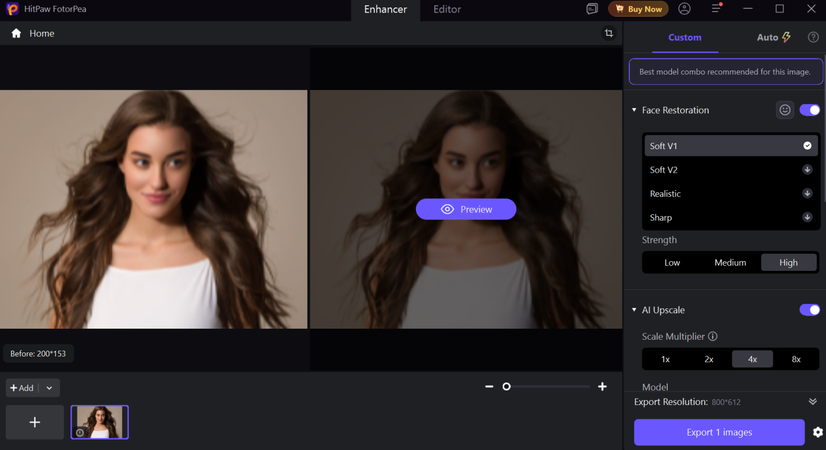Zoom out with the minus icon

point(489,387)
